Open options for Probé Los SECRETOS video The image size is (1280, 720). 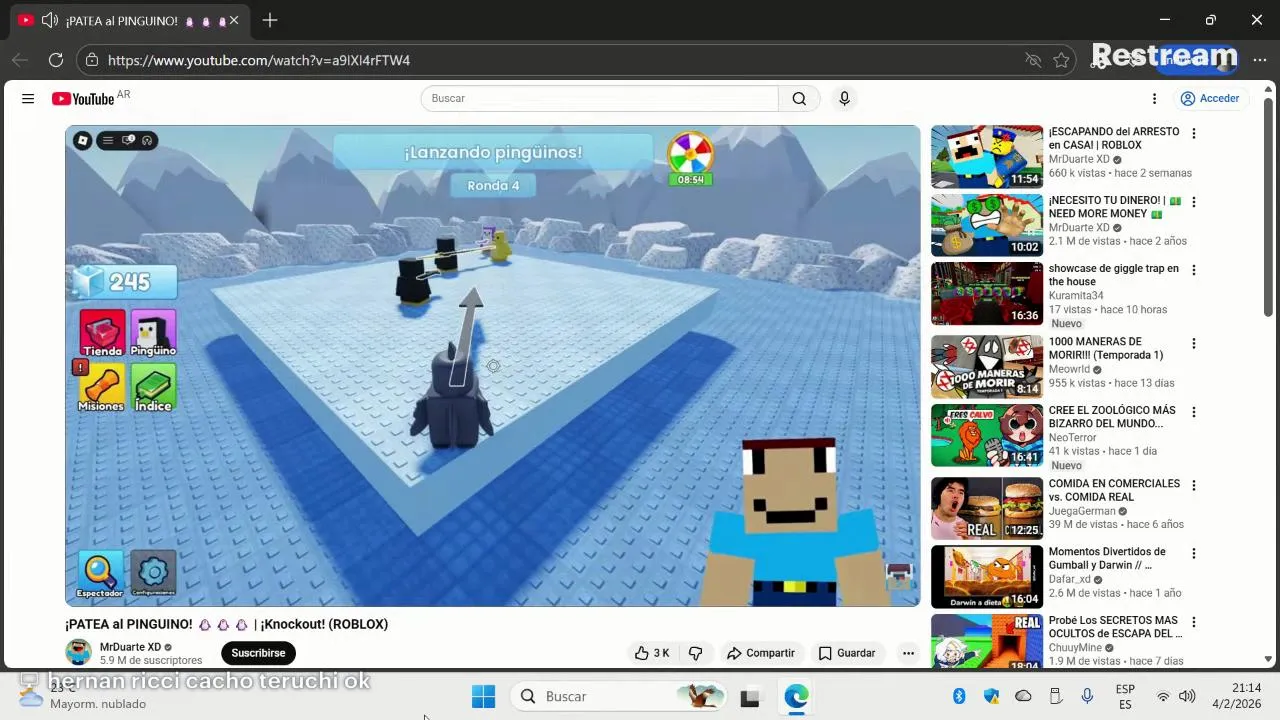click(1193, 622)
